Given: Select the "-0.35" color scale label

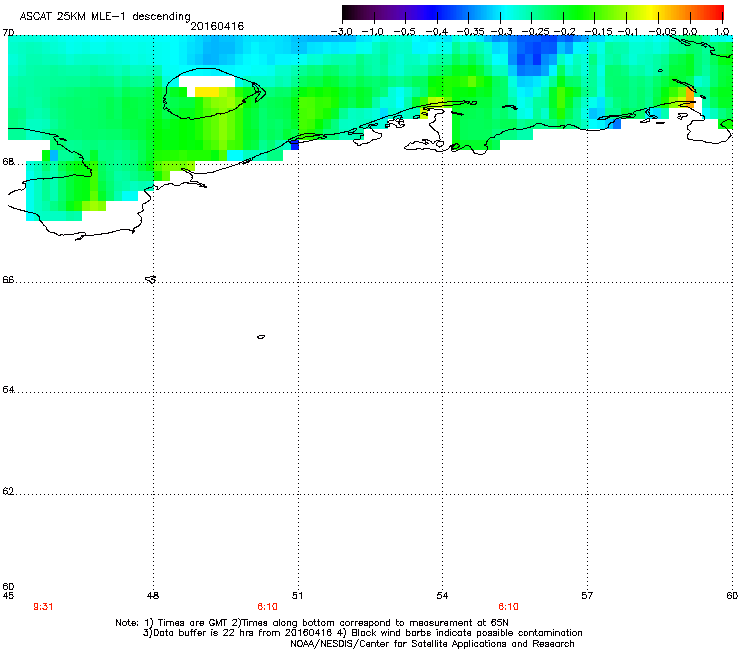Looking at the screenshot, I should [470, 32].
